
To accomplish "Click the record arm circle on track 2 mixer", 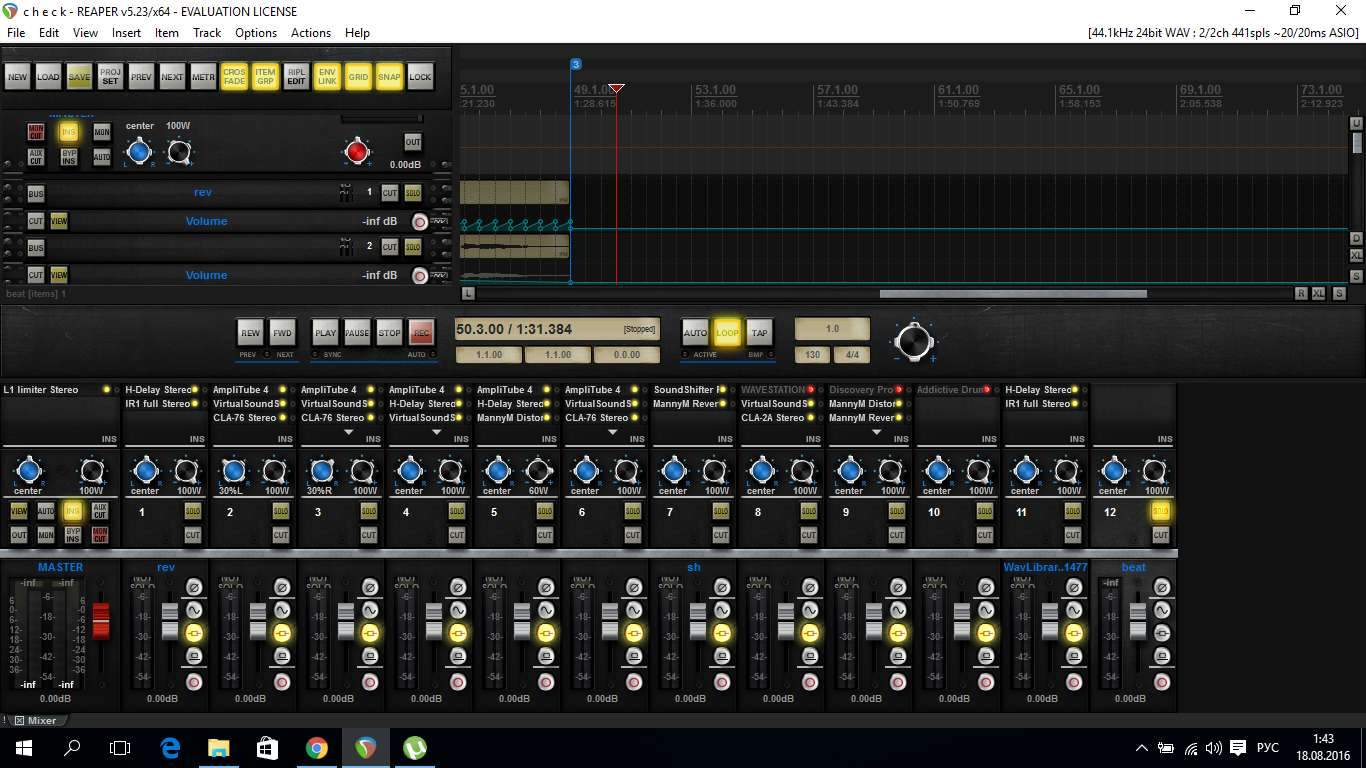I will coord(282,682).
